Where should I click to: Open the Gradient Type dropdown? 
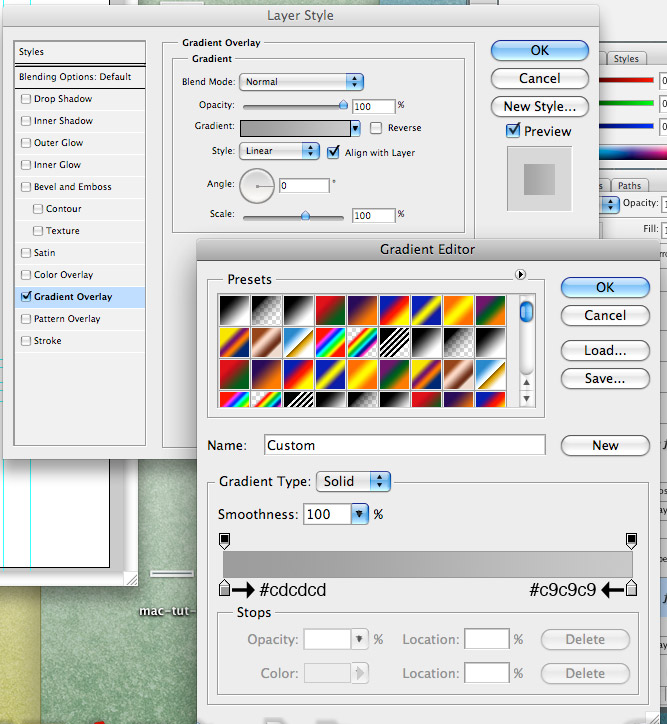(353, 481)
